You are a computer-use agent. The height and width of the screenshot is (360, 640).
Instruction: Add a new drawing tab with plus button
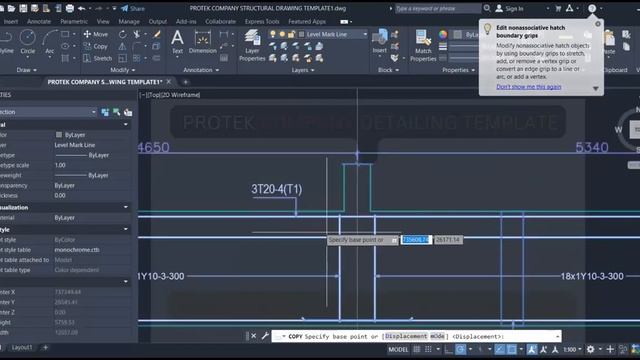click(x=185, y=82)
